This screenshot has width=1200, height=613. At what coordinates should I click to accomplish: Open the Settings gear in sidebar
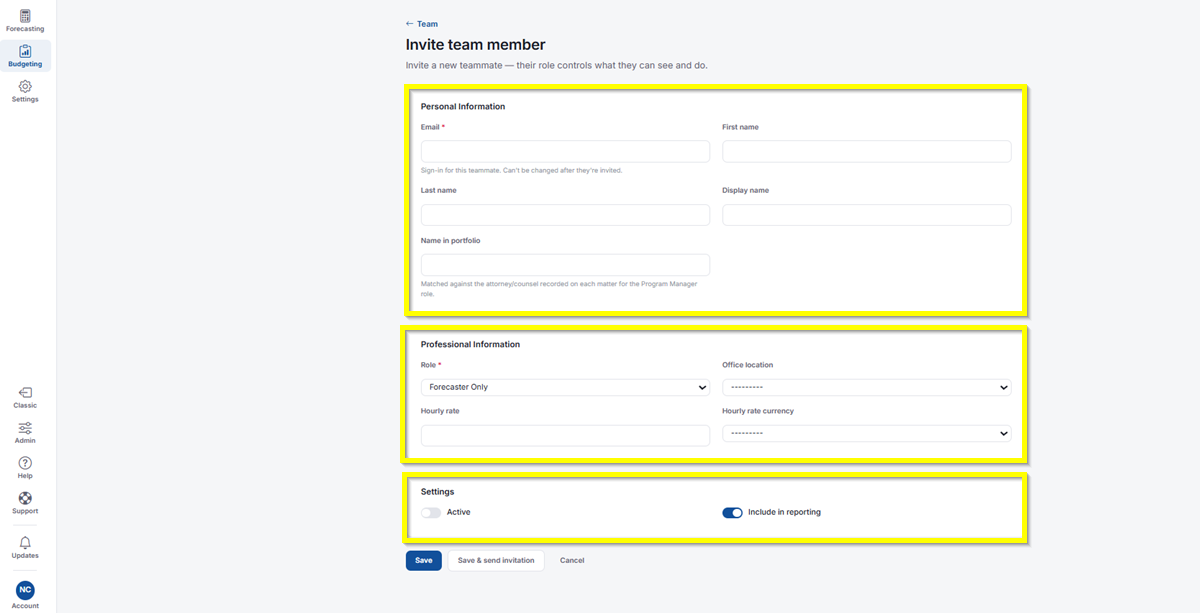pos(25,86)
